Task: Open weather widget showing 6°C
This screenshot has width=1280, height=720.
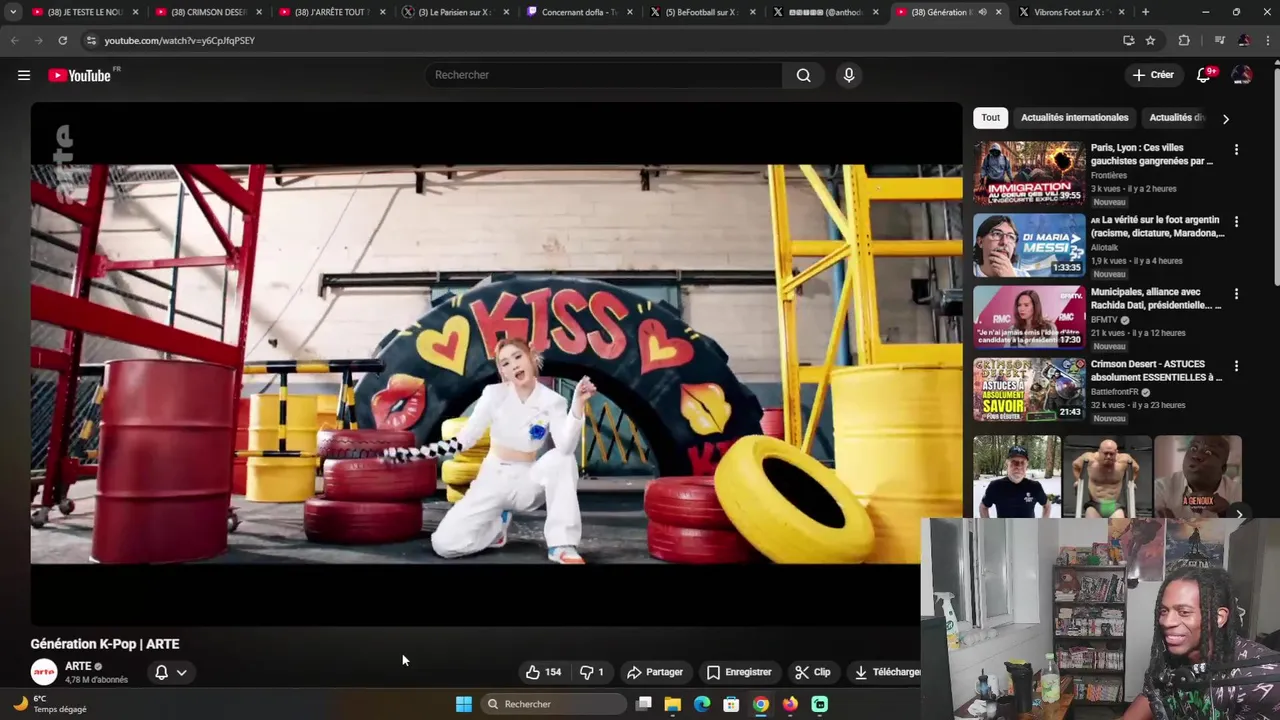Action: point(50,704)
